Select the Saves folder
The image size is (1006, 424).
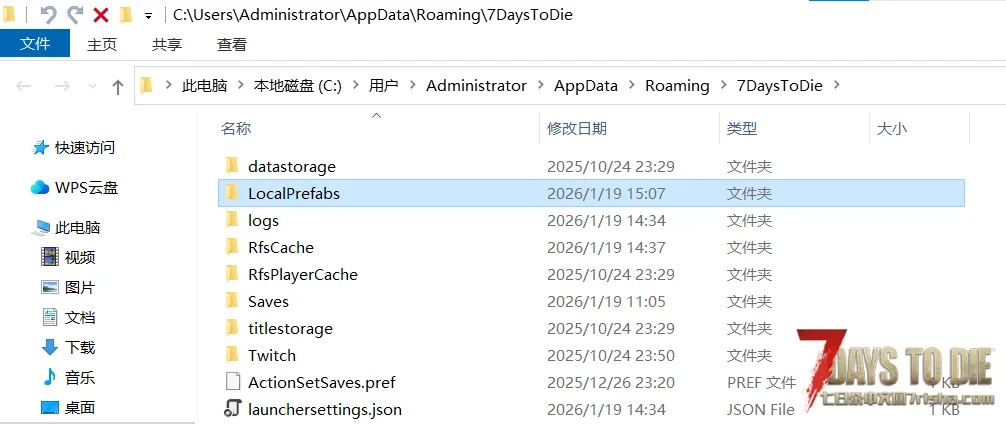pyautogui.click(x=268, y=301)
